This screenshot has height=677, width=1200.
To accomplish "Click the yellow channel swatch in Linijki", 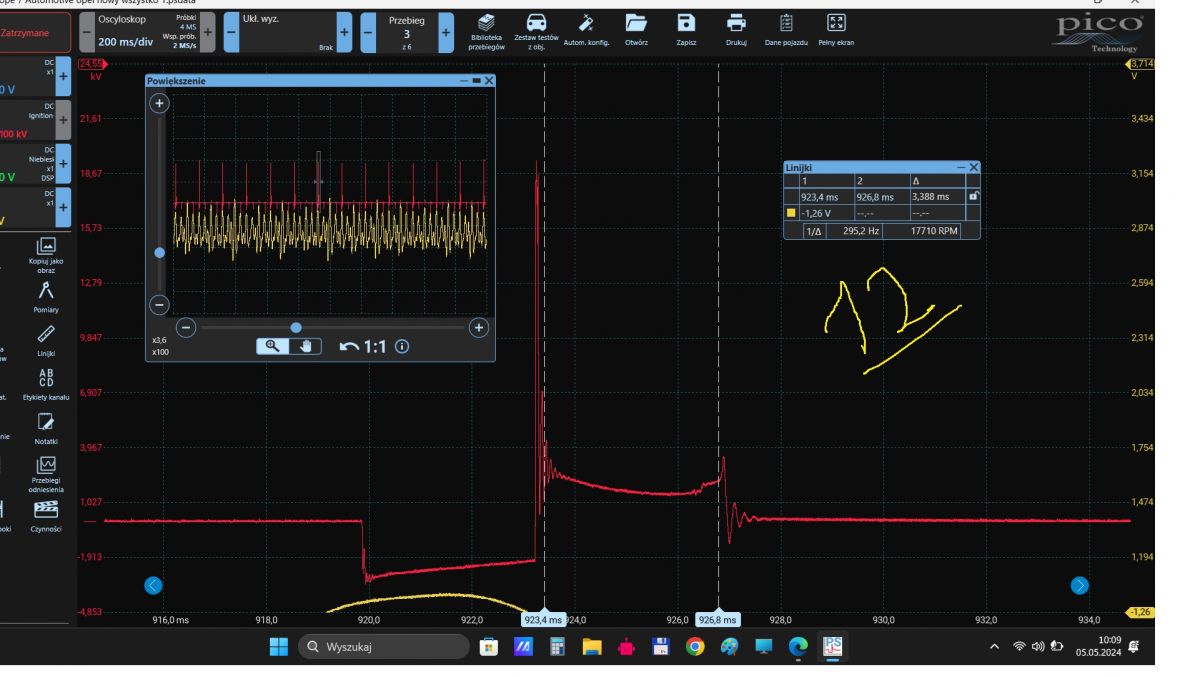I will coord(792,213).
